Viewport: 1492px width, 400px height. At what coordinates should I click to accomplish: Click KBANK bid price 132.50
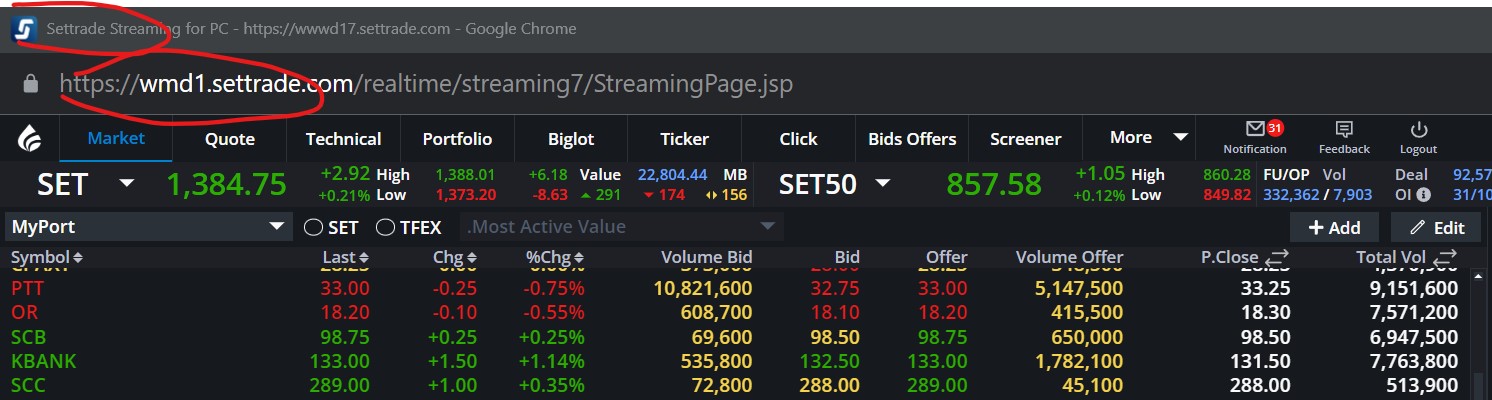(834, 360)
